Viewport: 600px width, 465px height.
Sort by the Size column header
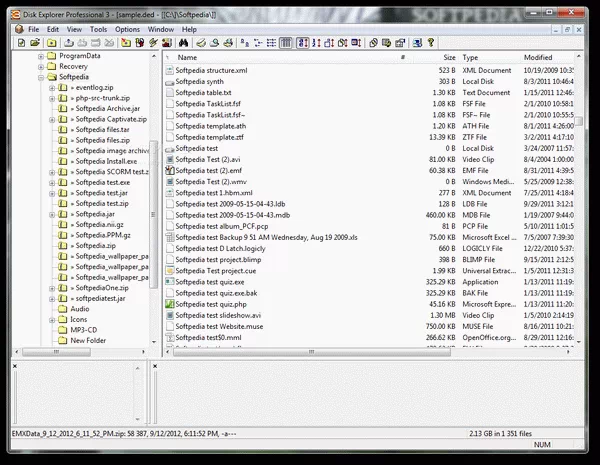pyautogui.click(x=436, y=57)
